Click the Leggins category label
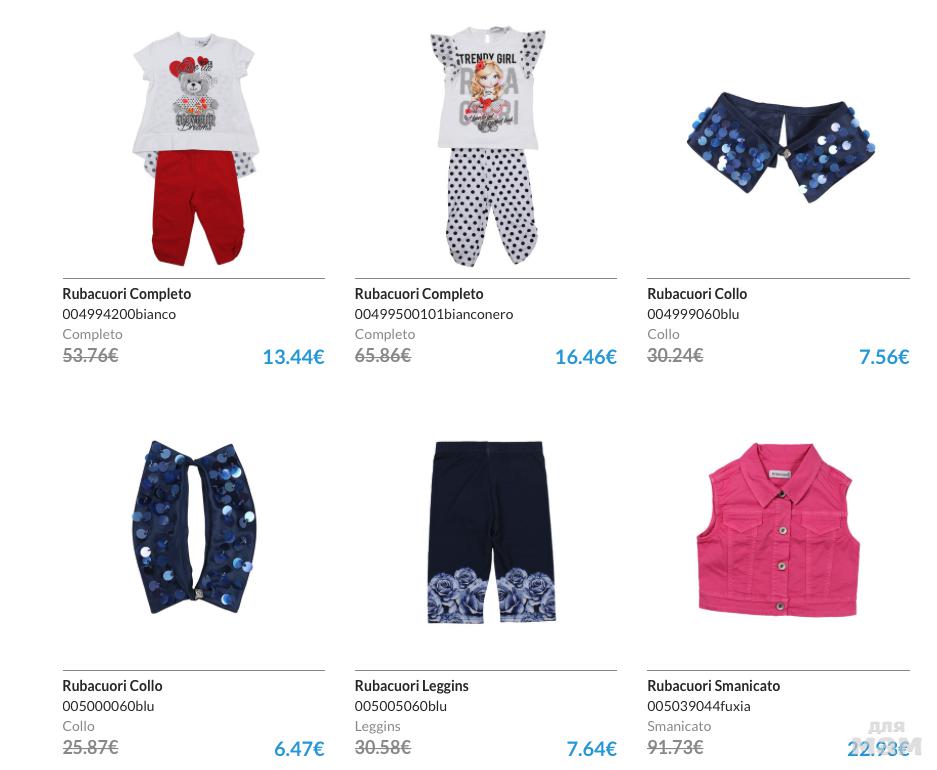This screenshot has width=937, height=770. [377, 726]
